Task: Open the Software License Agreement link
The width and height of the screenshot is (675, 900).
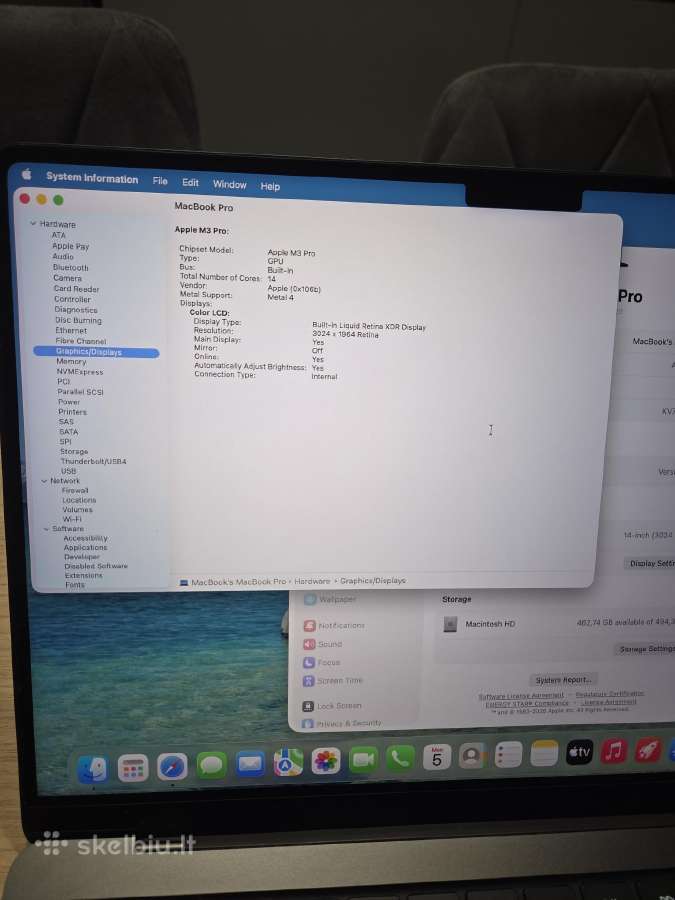Action: pyautogui.click(x=521, y=696)
